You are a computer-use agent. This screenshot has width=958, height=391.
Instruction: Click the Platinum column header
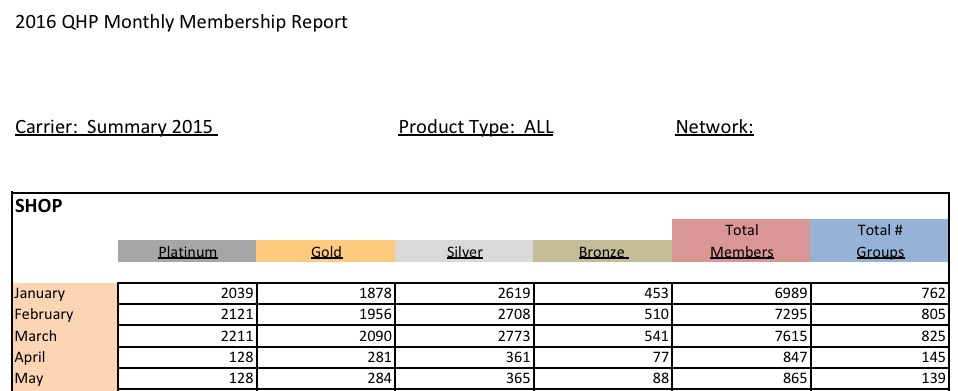(x=187, y=251)
